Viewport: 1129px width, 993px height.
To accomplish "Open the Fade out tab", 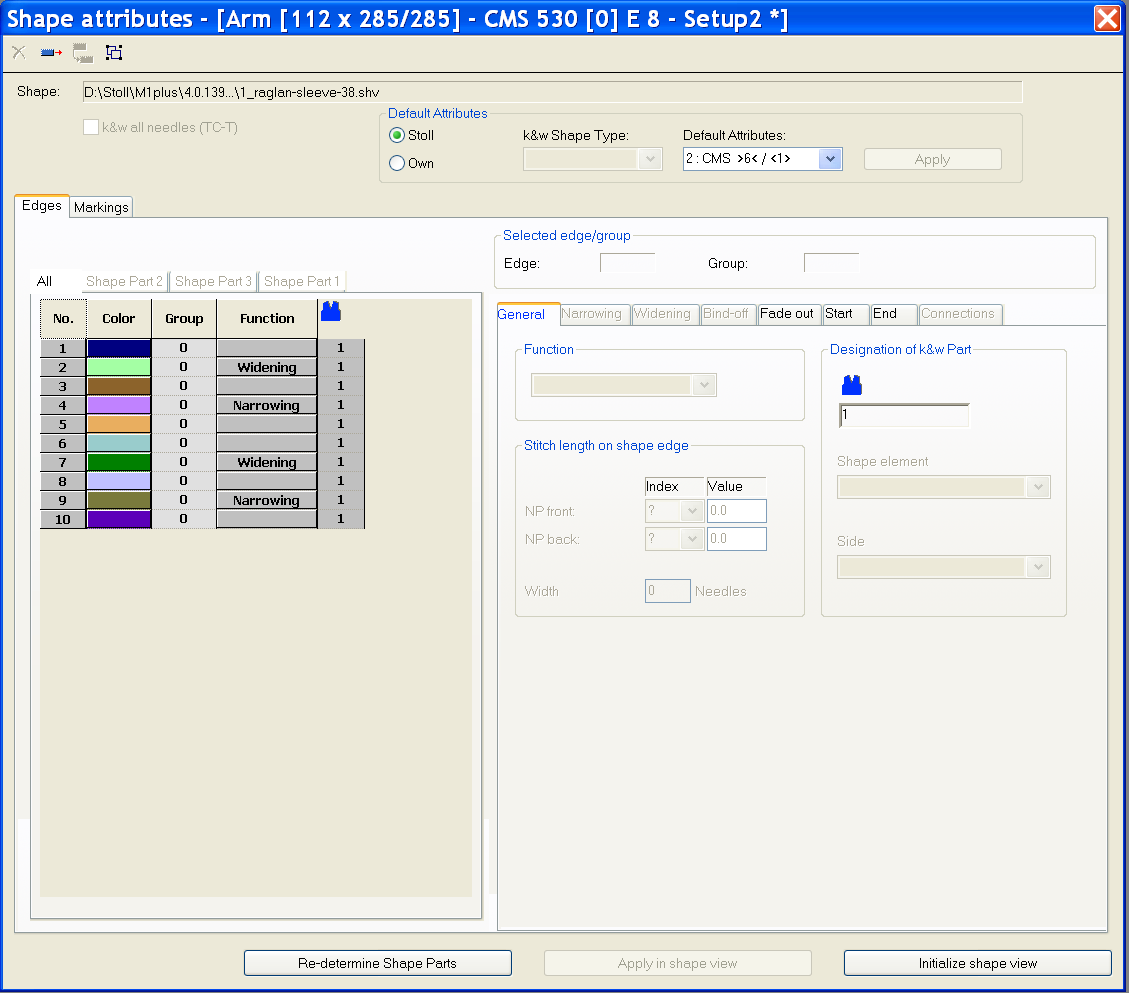I will tap(787, 314).
